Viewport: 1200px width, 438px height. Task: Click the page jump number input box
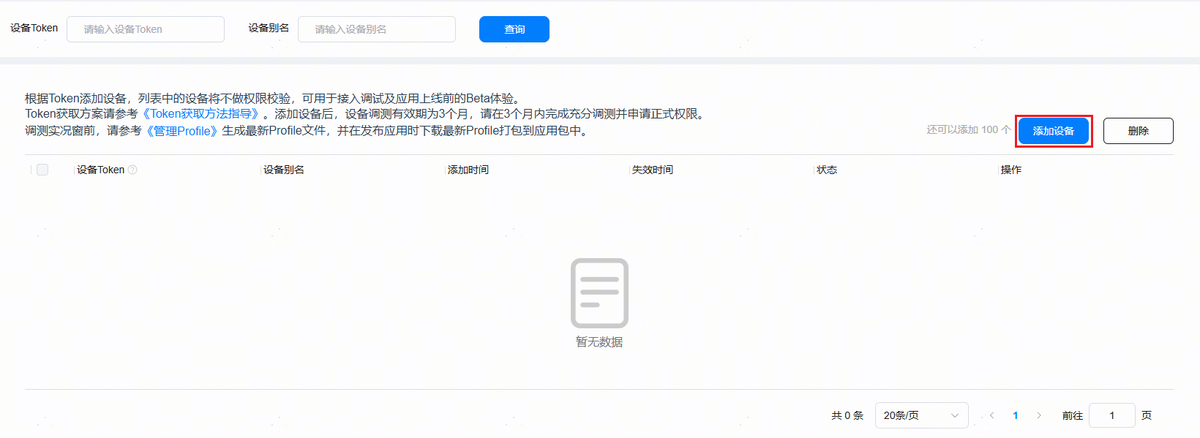[1111, 415]
